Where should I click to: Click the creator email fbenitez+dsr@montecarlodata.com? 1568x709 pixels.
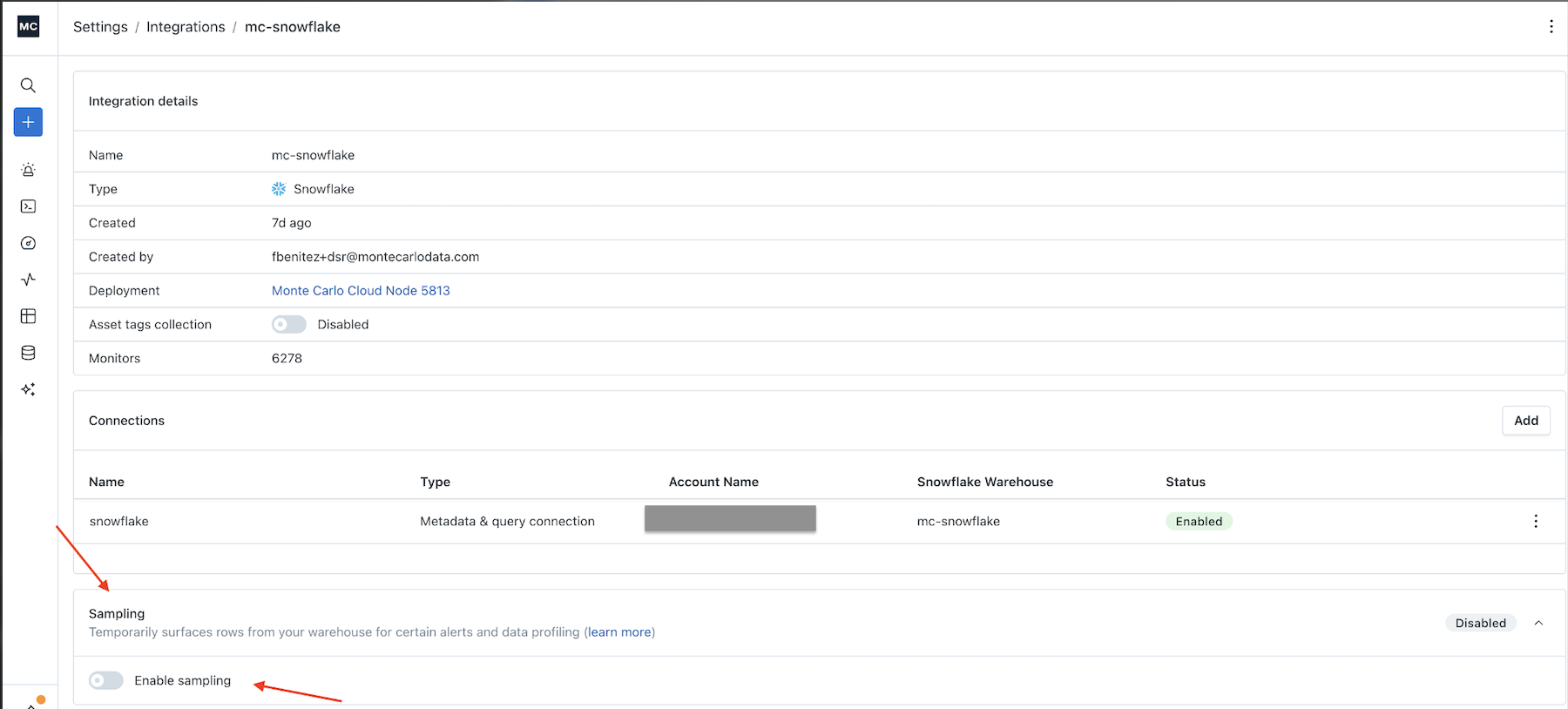[x=375, y=257]
